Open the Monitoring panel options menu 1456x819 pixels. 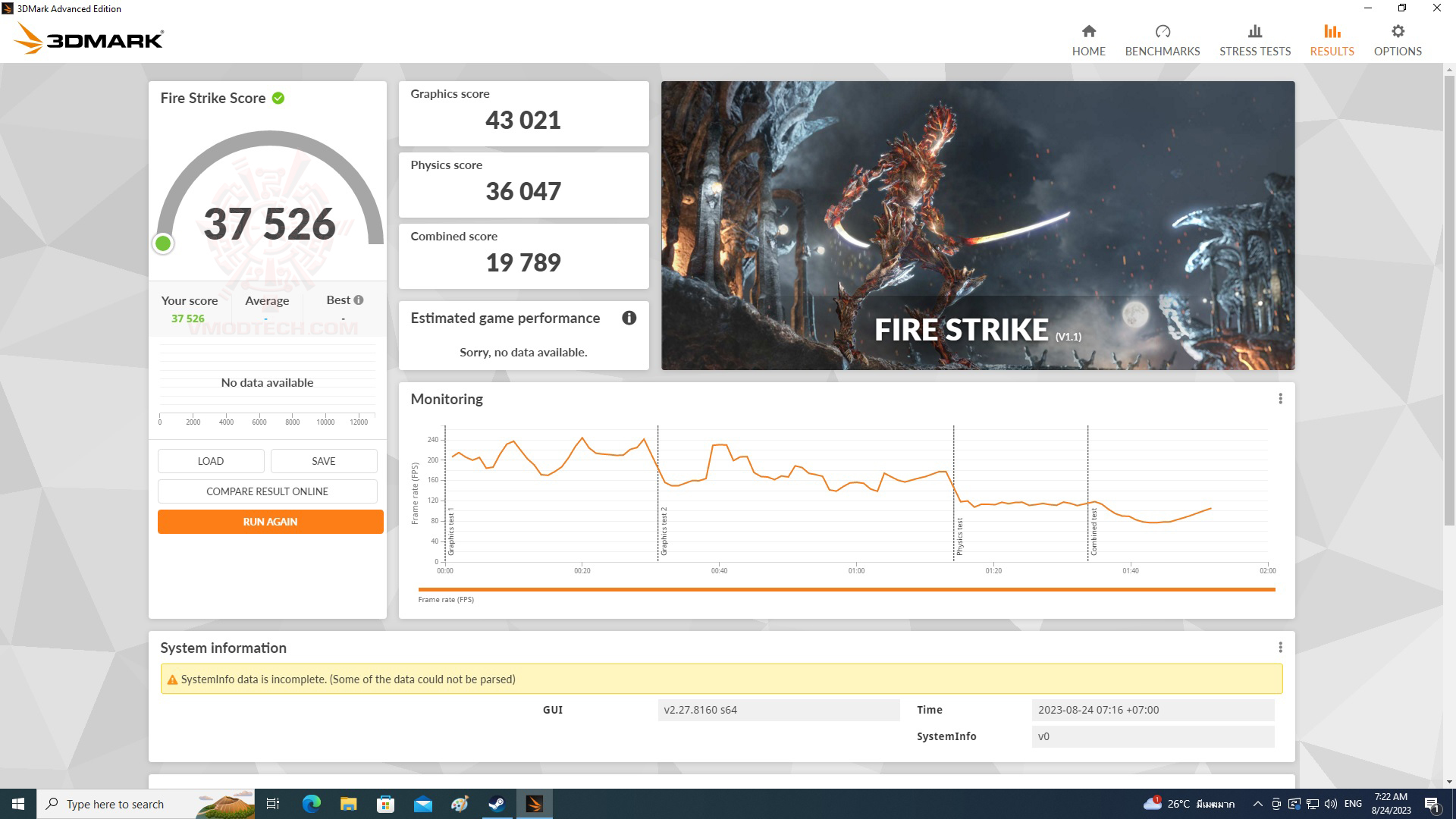point(1282,397)
